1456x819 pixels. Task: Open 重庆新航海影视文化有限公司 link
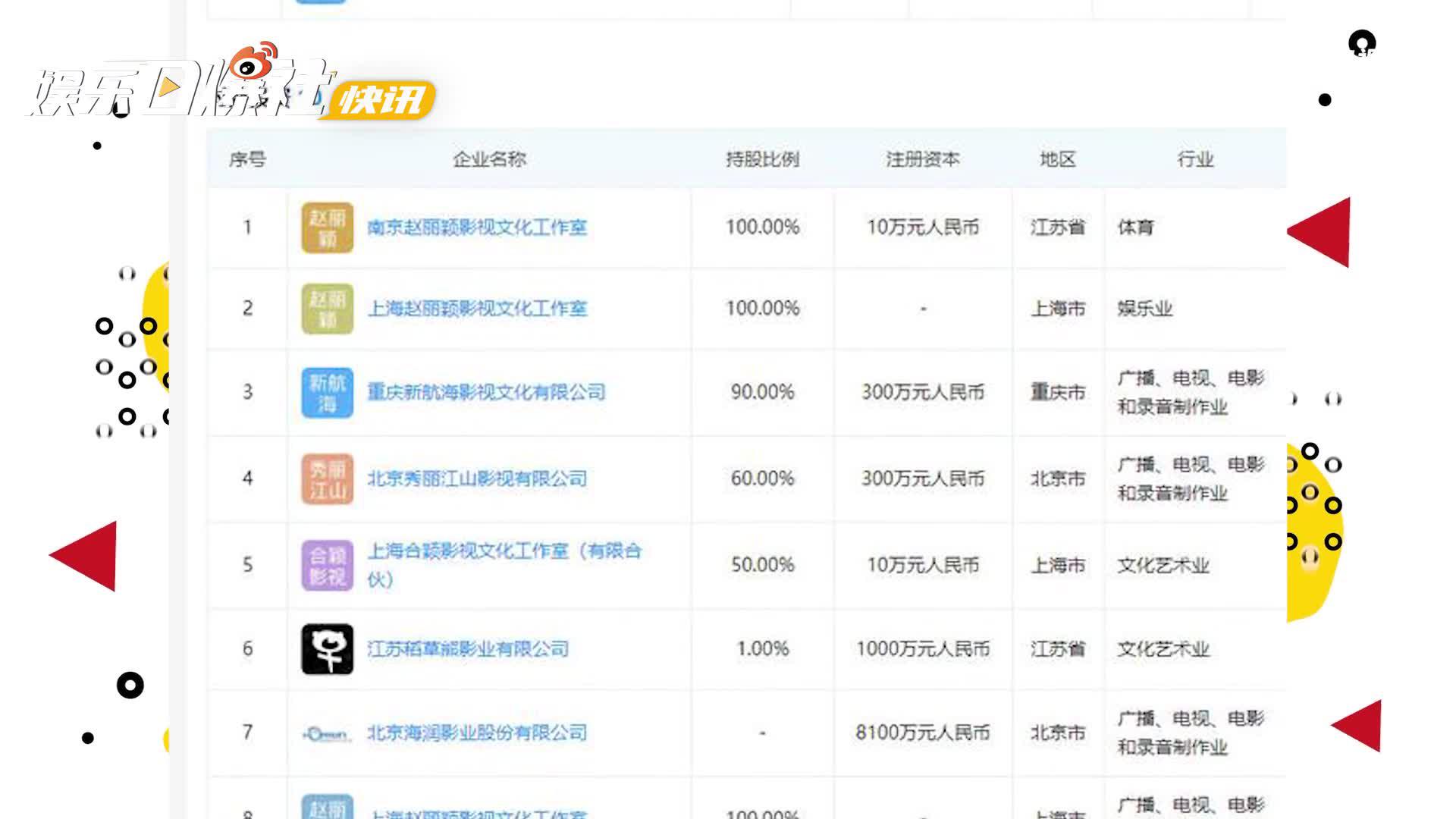[486, 392]
